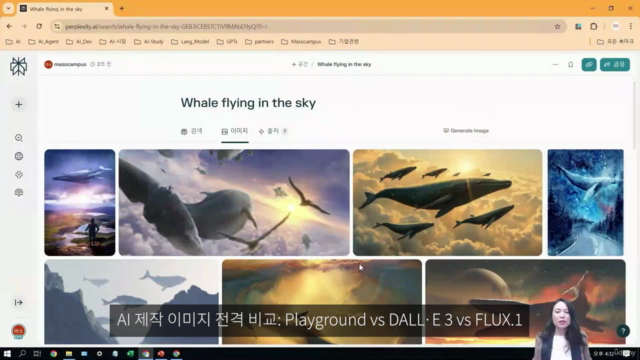
Task: Open 기업관련 bookmarks folder
Action: (x=344, y=42)
